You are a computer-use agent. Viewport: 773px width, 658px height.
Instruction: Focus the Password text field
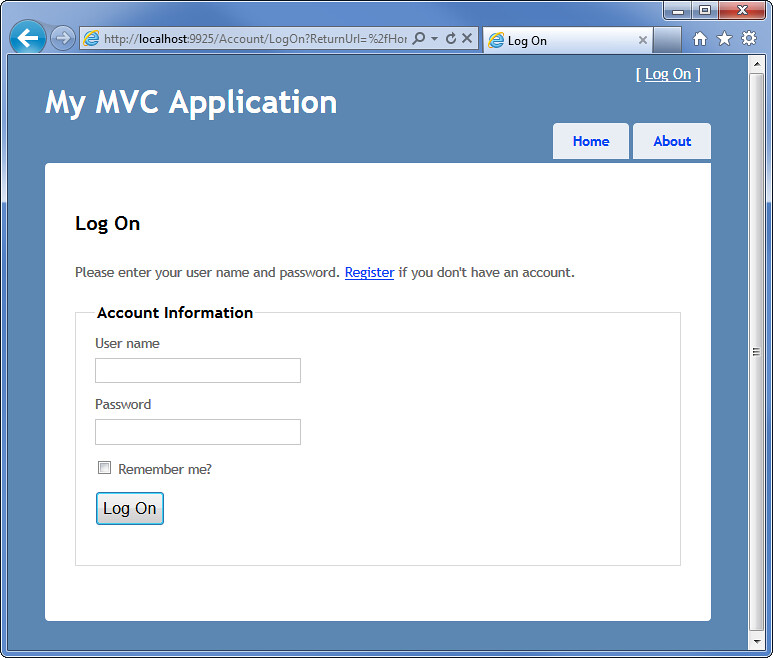click(x=198, y=432)
